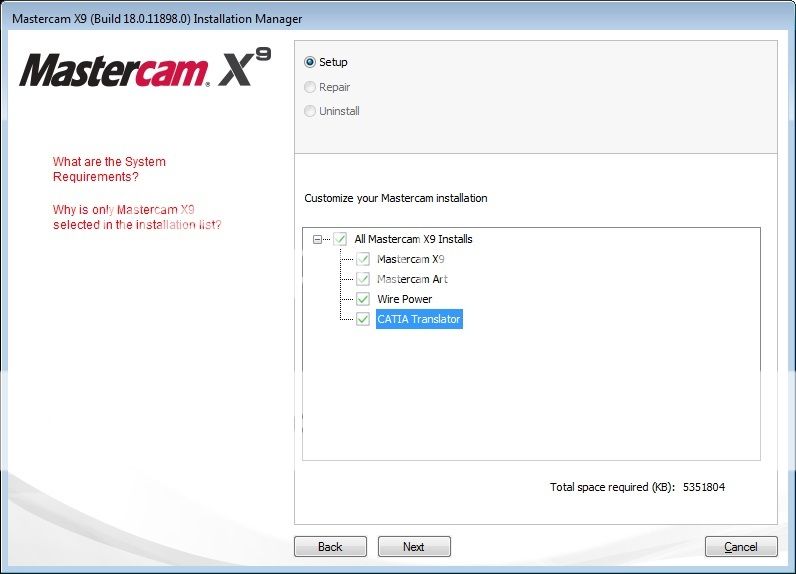The height and width of the screenshot is (574, 796).
Task: Uncheck the CATIA Translator checkbox
Action: click(x=363, y=319)
